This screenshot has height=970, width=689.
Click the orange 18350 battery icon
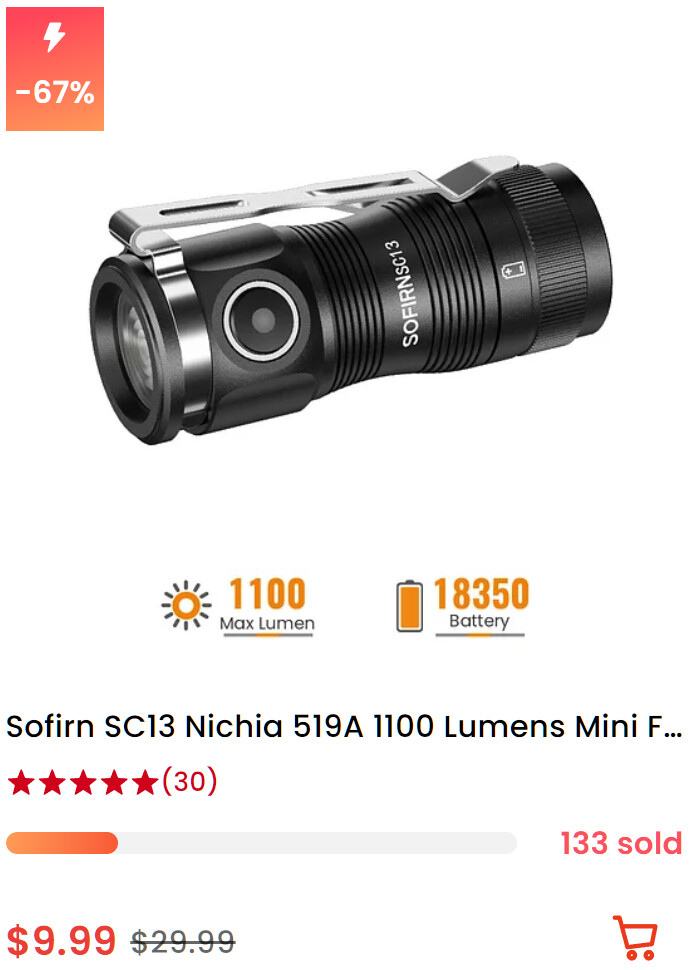(x=409, y=606)
